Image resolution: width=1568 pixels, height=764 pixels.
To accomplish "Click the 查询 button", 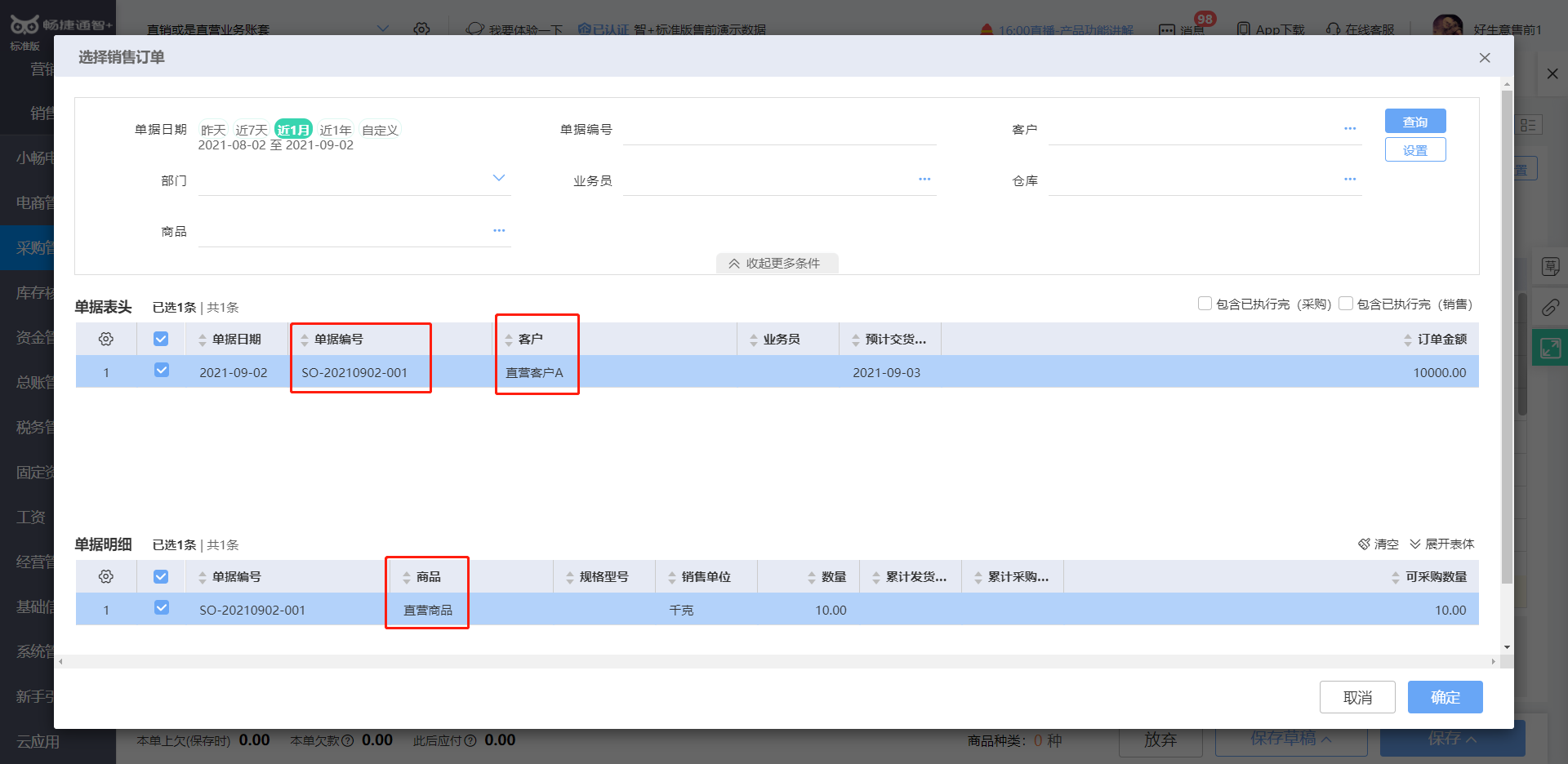I will click(x=1415, y=122).
